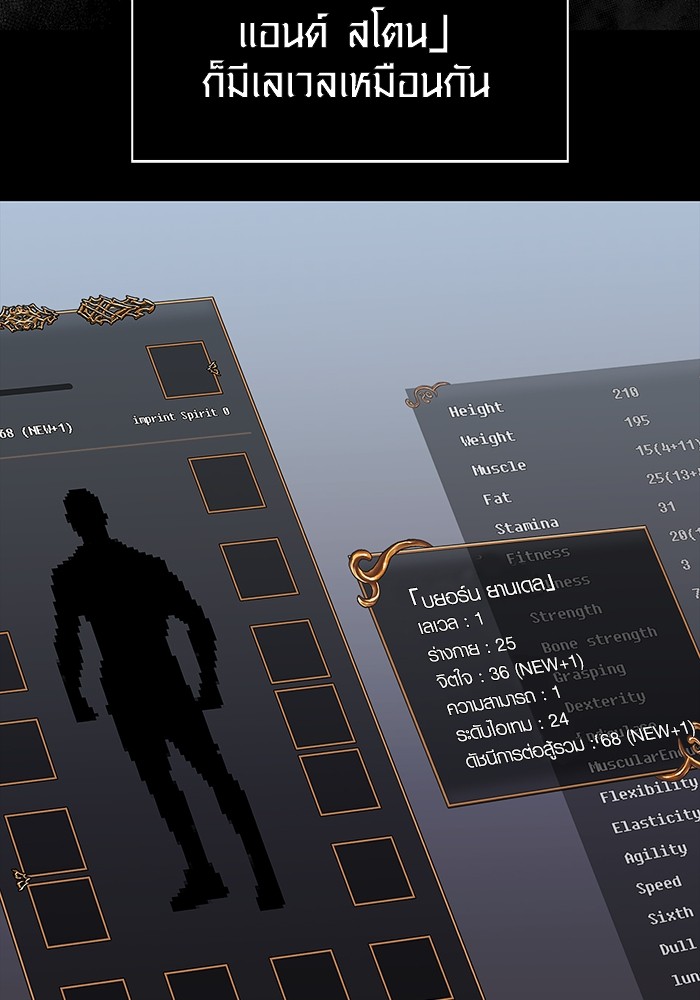The height and width of the screenshot is (1000, 700).
Task: Click the 'ดัชนีการต่อสู้รวม : 68 (NEW+1)' line
Action: click(580, 746)
